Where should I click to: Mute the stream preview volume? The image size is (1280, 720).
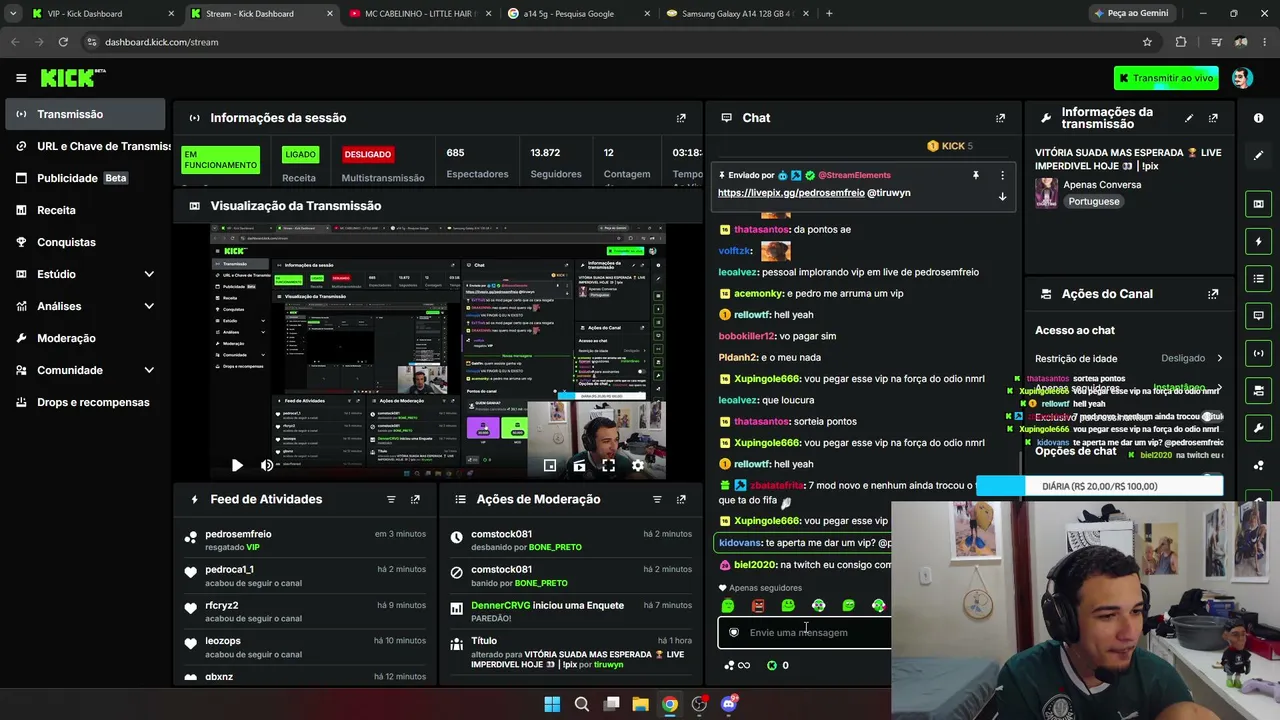coord(267,465)
